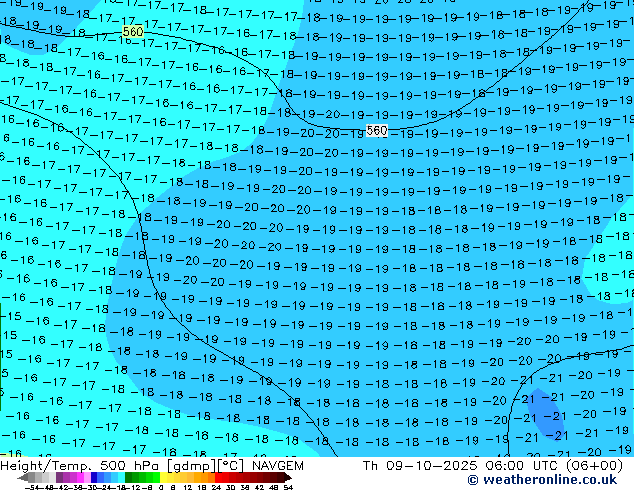
Task: Click the '(06+00)' forecast offset text
Action: (594, 465)
